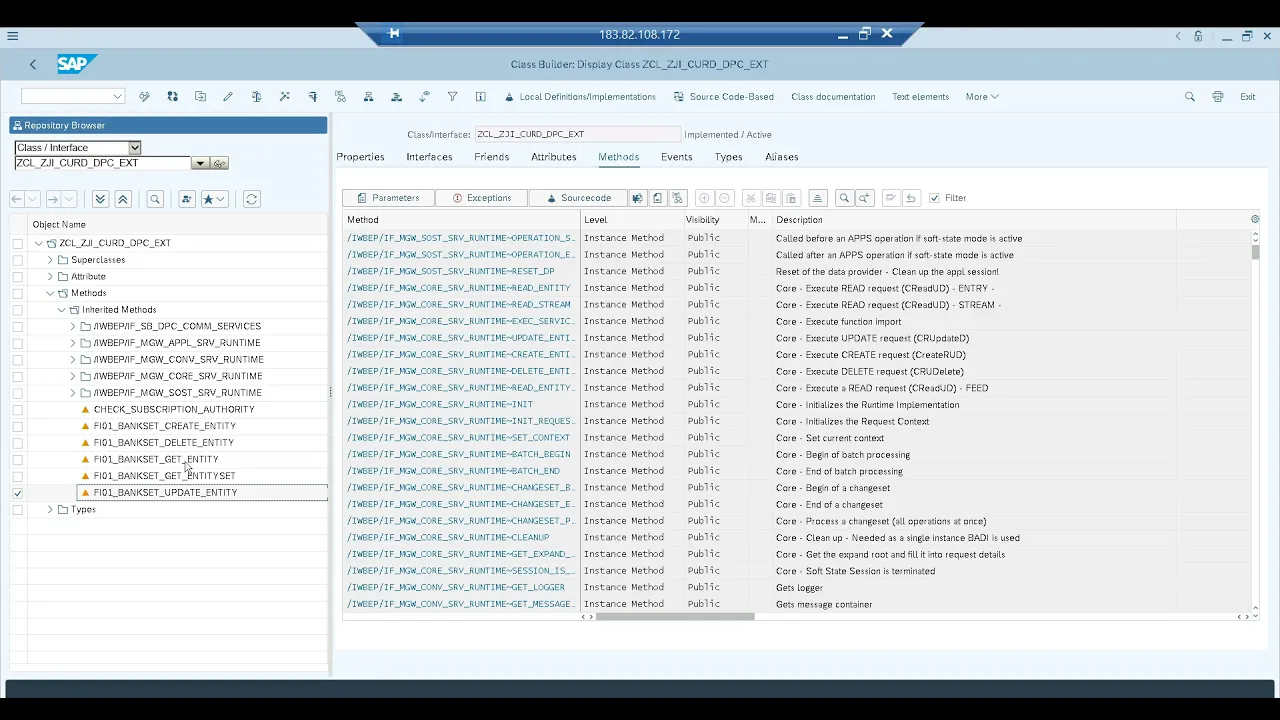Click collapse all nodes double-up arrow
Viewport: 1280px width, 720px height.
(123, 199)
